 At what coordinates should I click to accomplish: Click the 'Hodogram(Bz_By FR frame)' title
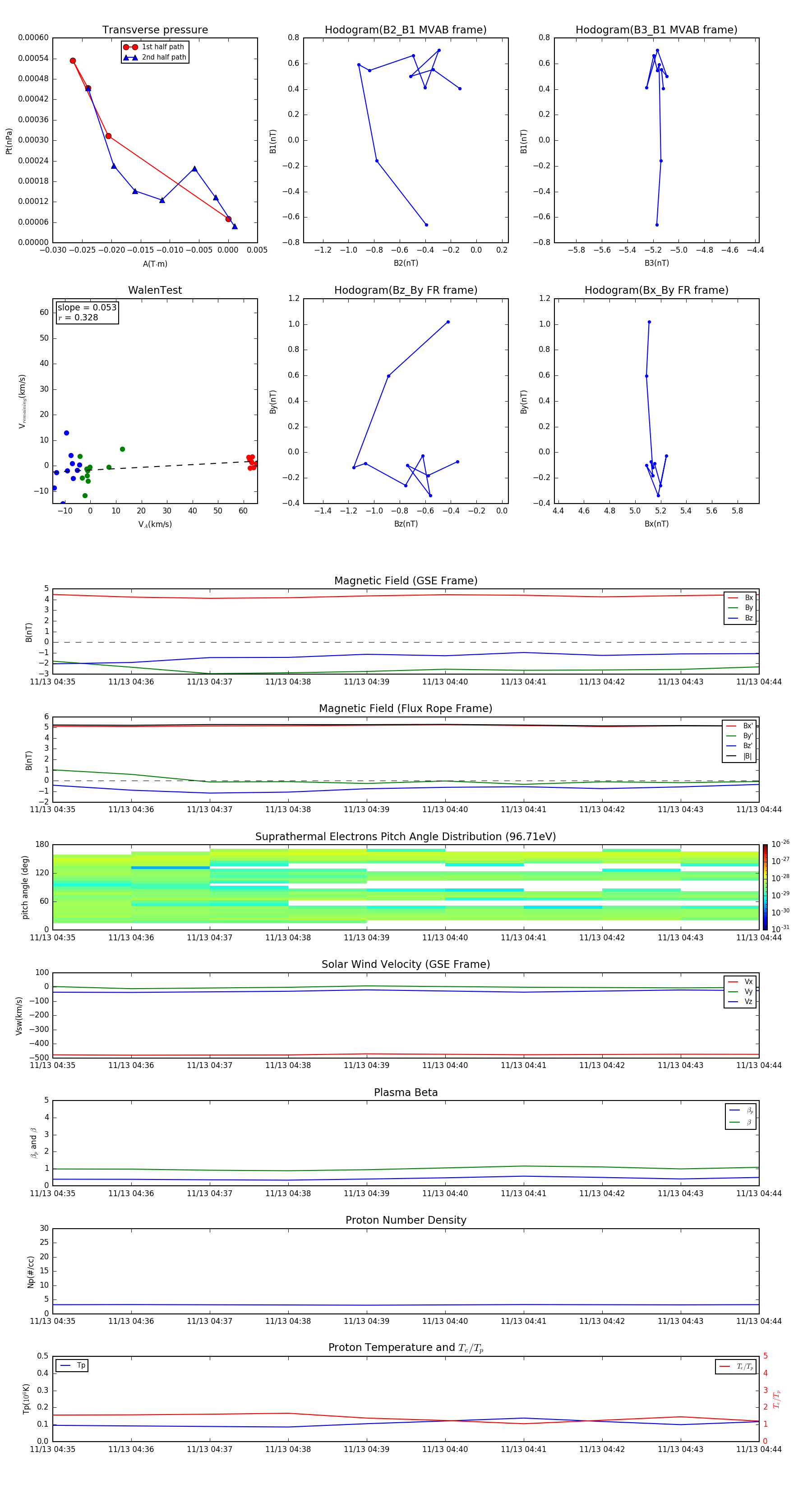click(x=406, y=290)
